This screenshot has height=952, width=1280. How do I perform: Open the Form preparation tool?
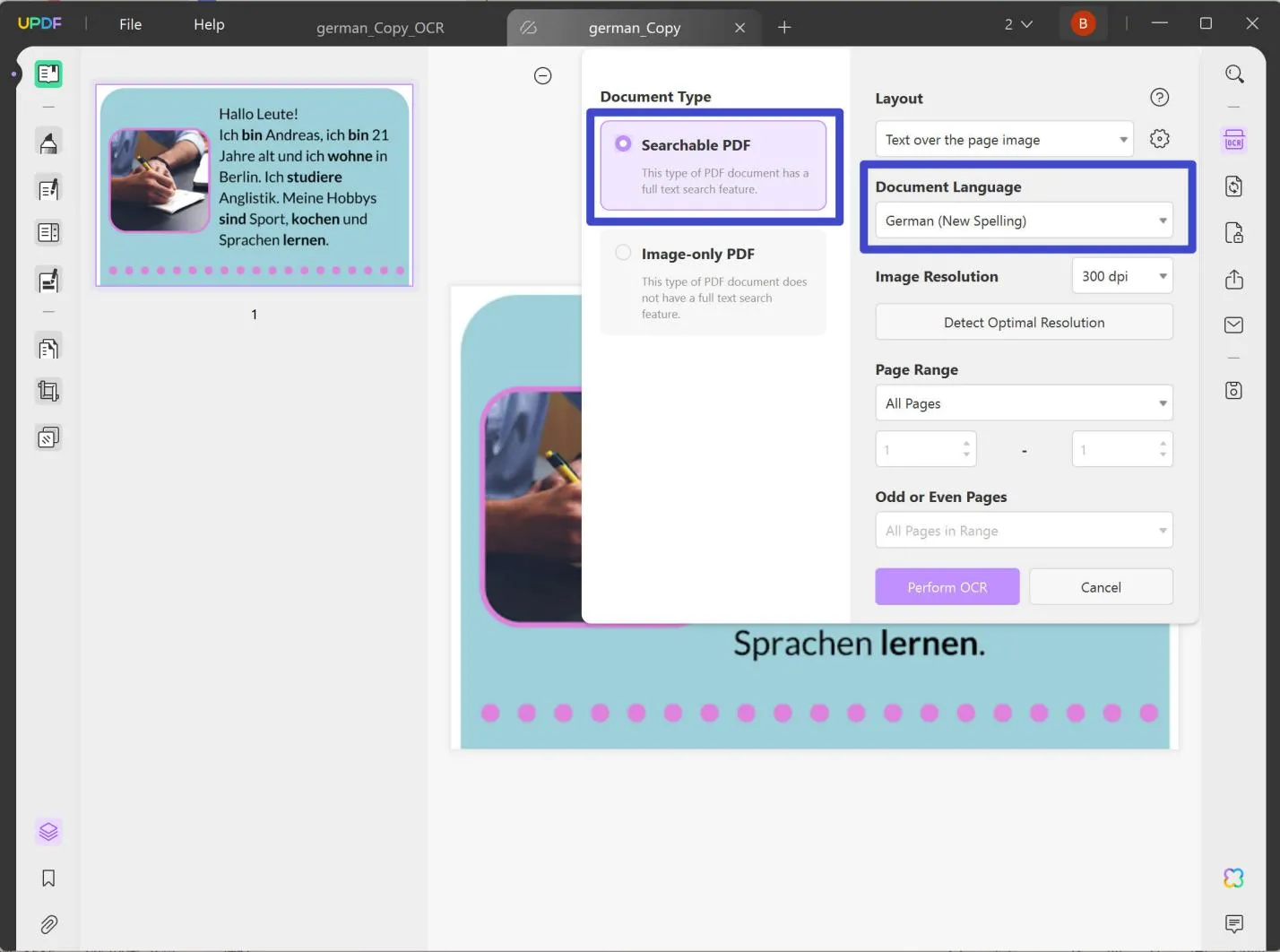(48, 233)
